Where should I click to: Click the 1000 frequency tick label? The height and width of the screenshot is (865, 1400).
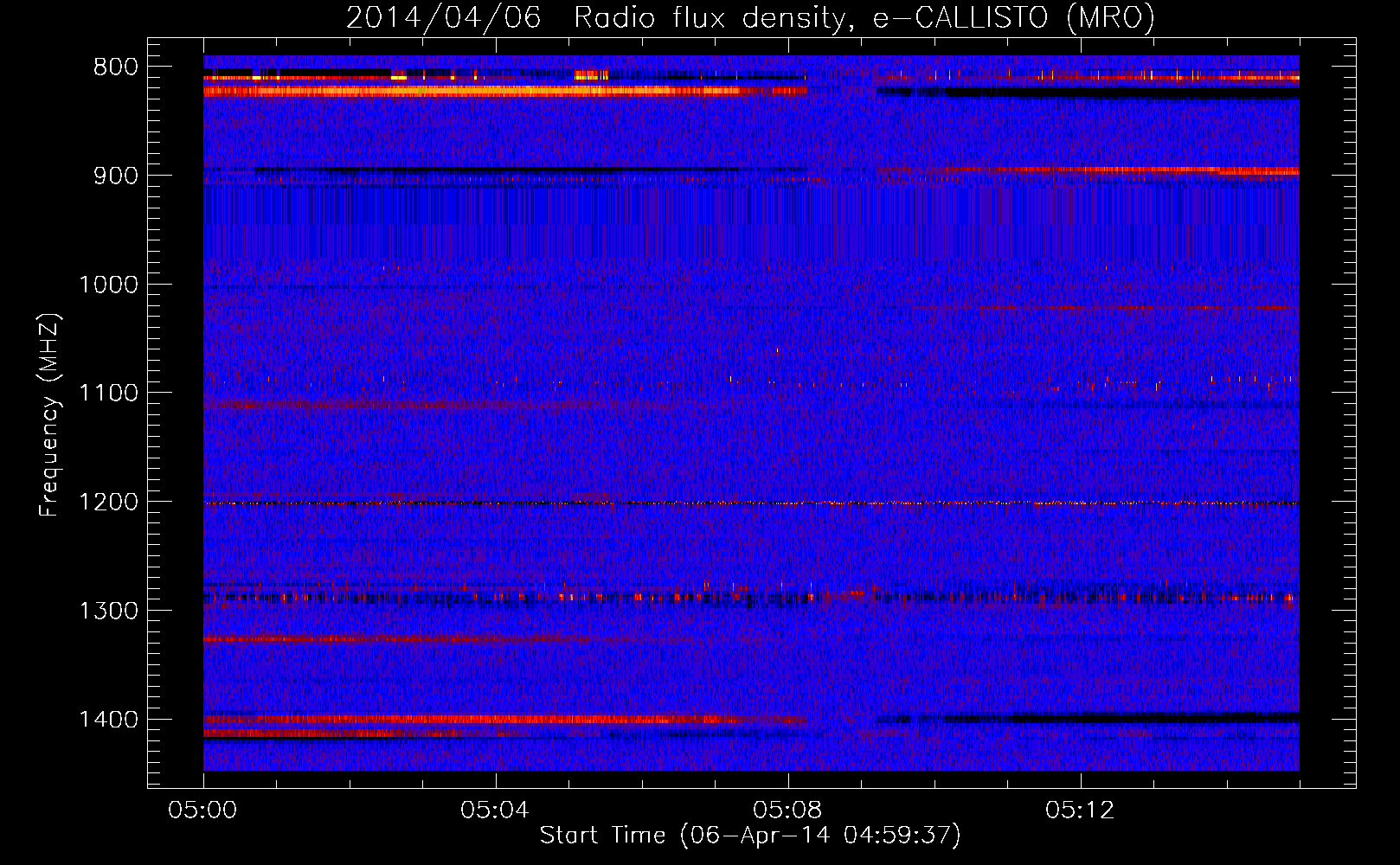pyautogui.click(x=108, y=285)
